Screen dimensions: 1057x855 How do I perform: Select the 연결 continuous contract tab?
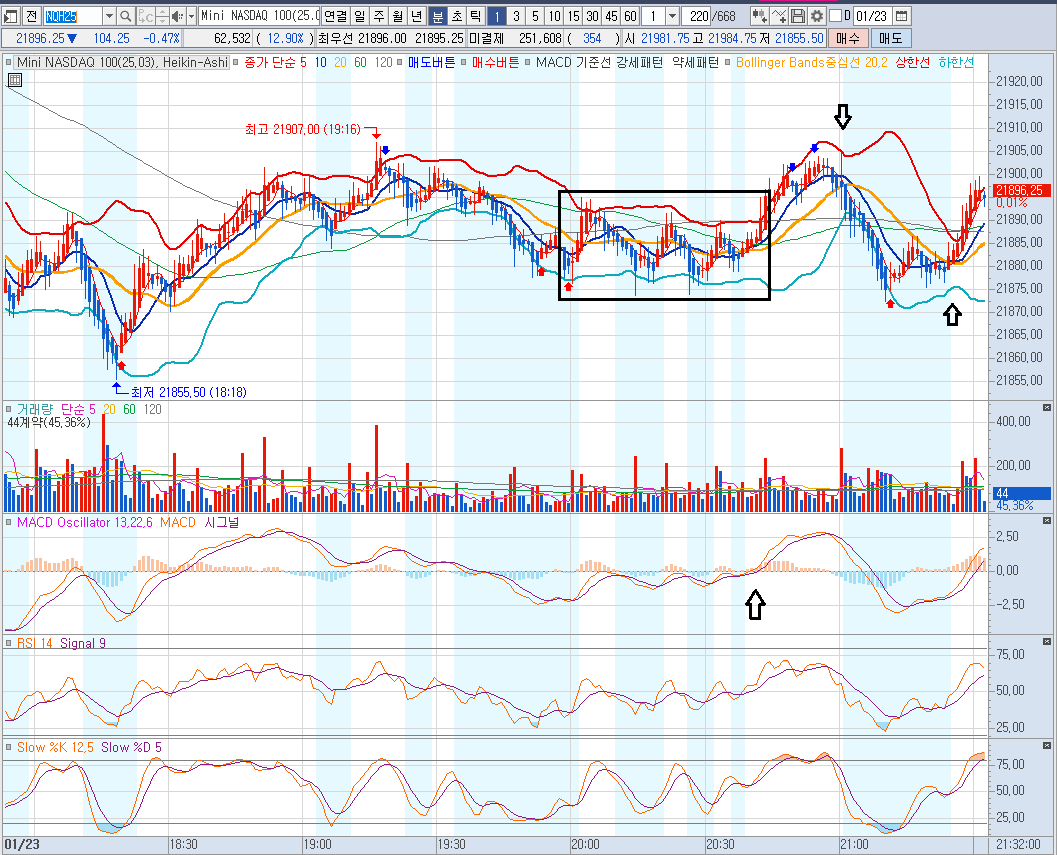tap(336, 16)
